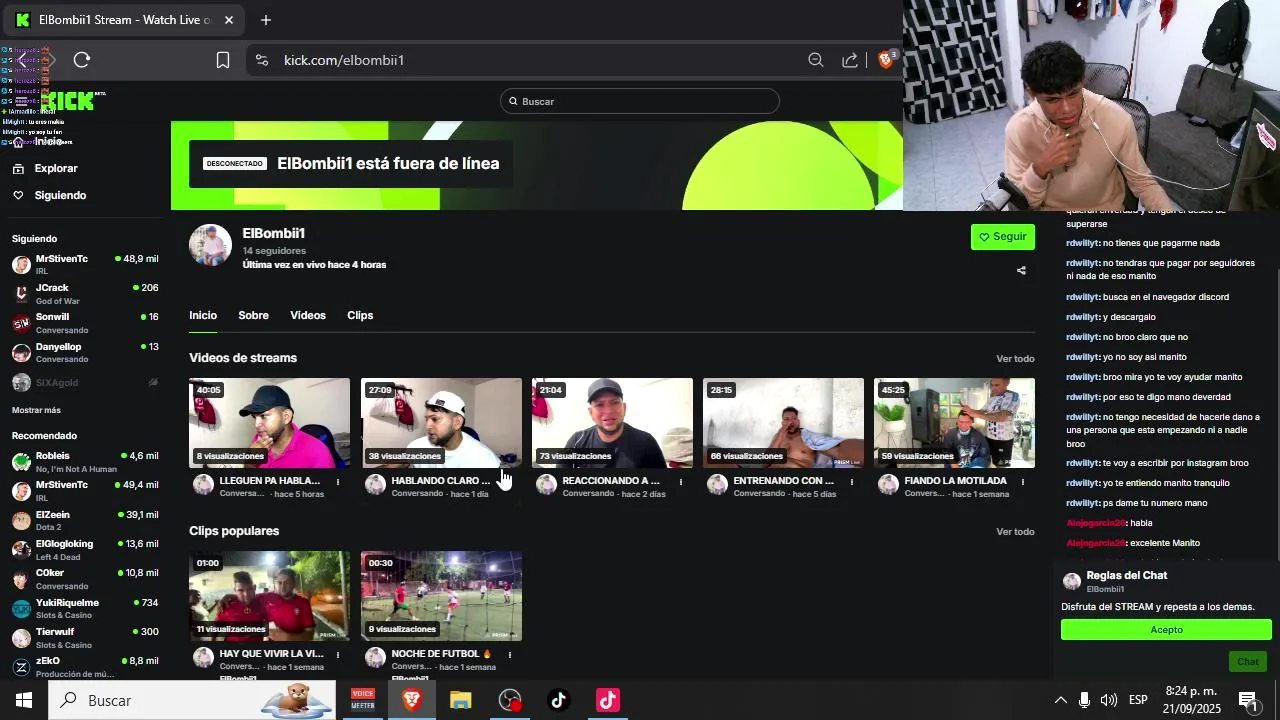Open JCrack God of War channel

tap(85, 294)
